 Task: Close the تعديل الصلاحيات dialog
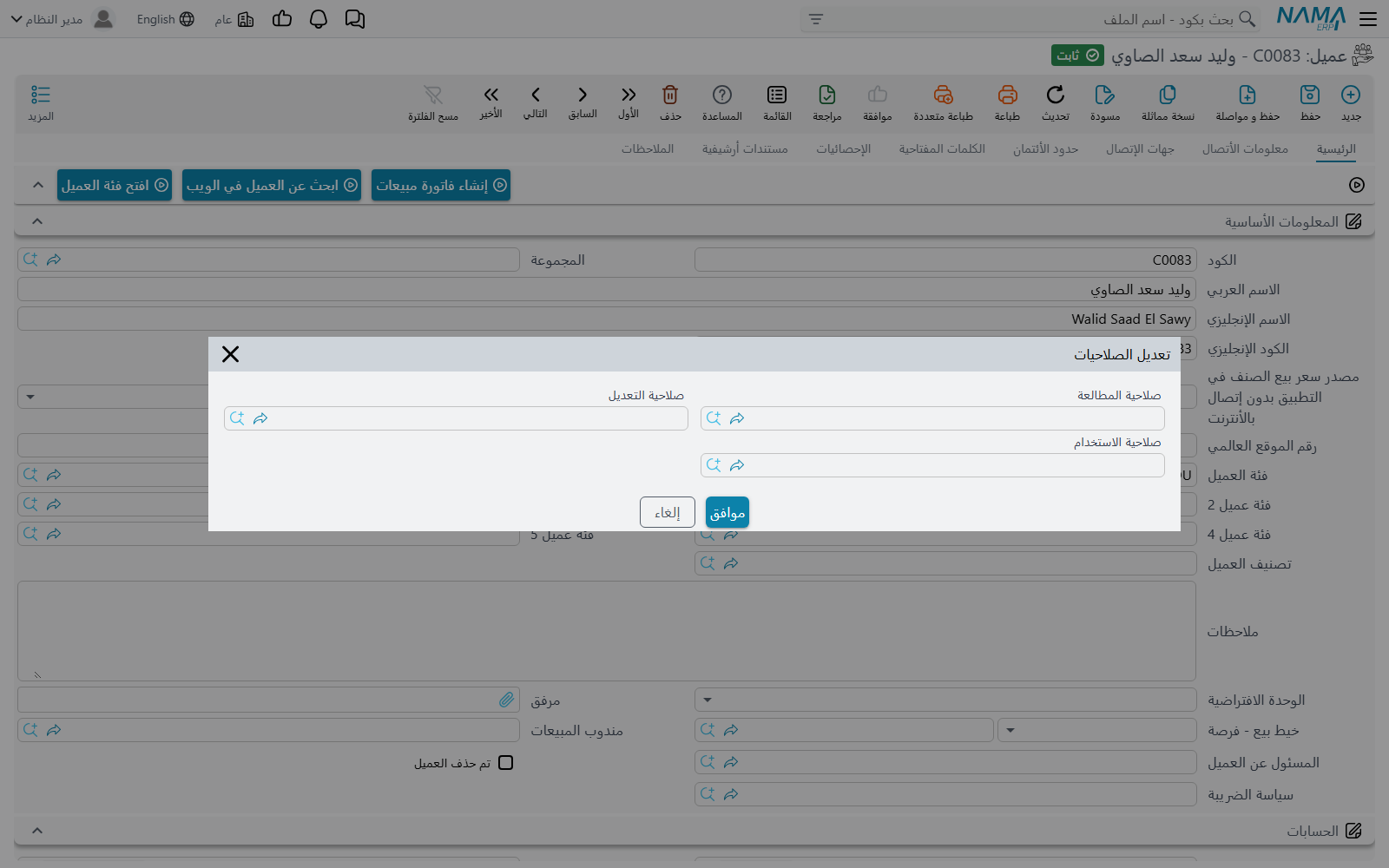pyautogui.click(x=230, y=354)
